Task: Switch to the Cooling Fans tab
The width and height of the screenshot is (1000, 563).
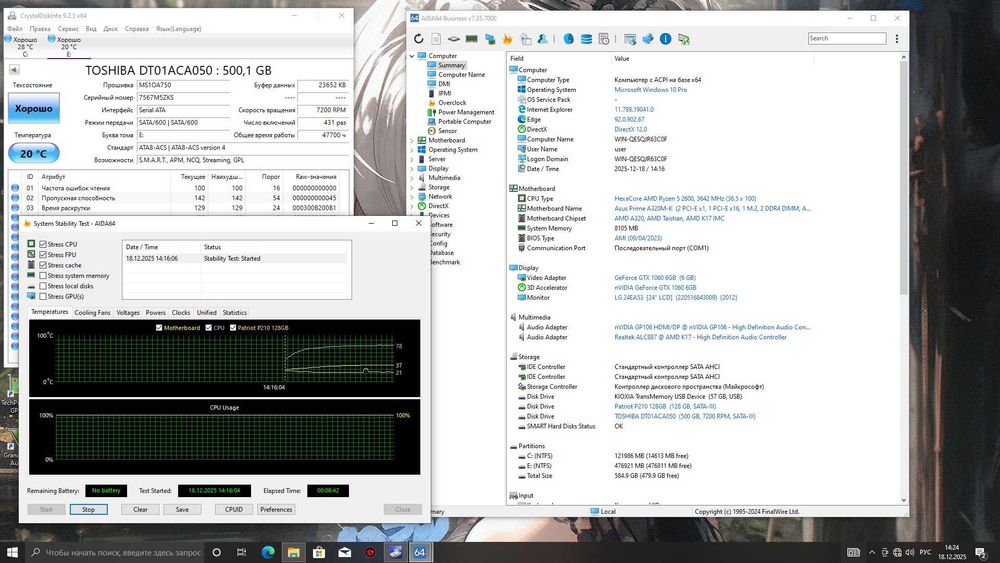Action: pyautogui.click(x=92, y=312)
